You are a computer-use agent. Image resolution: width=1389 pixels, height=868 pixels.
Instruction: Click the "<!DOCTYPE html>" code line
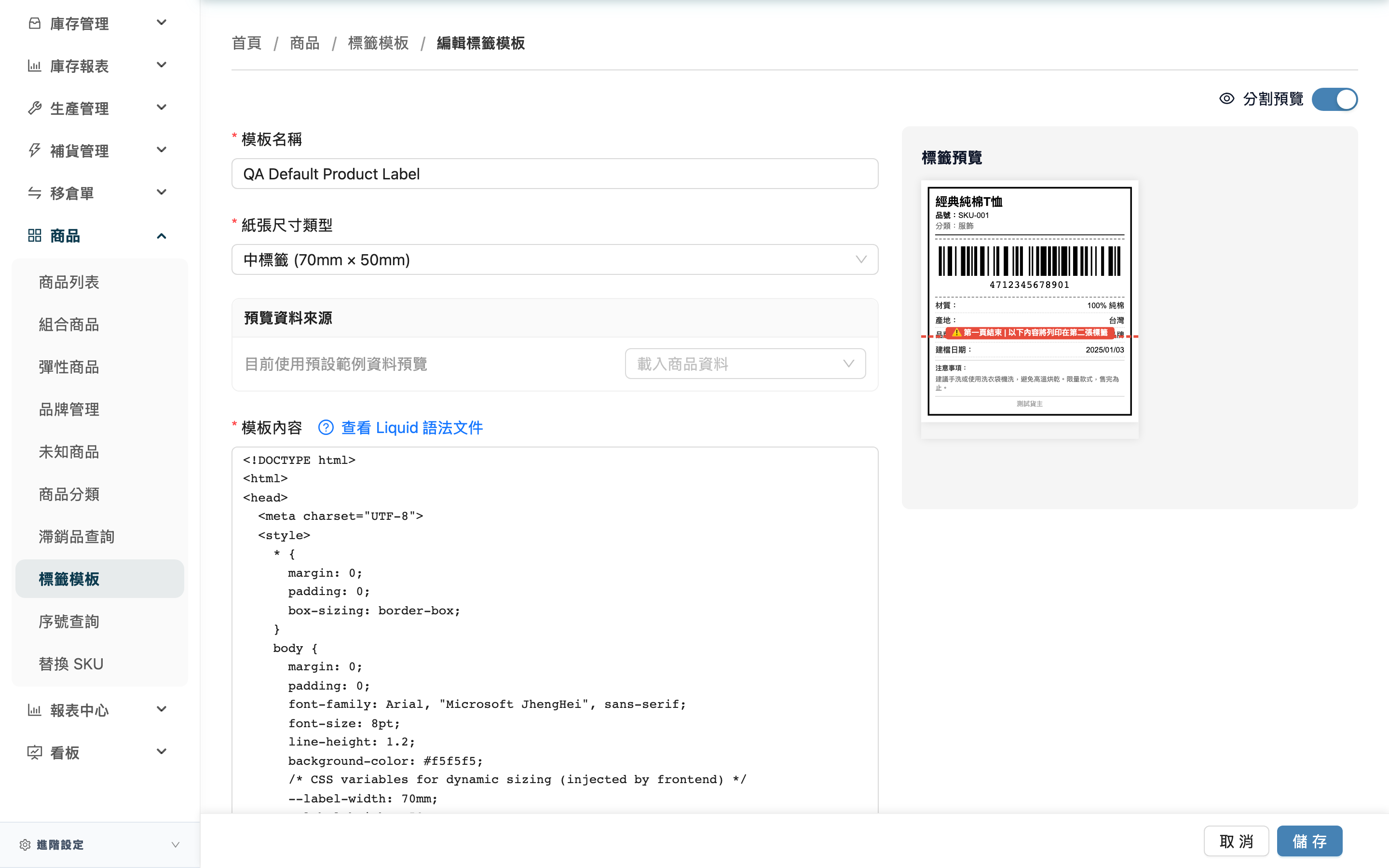coord(299,460)
